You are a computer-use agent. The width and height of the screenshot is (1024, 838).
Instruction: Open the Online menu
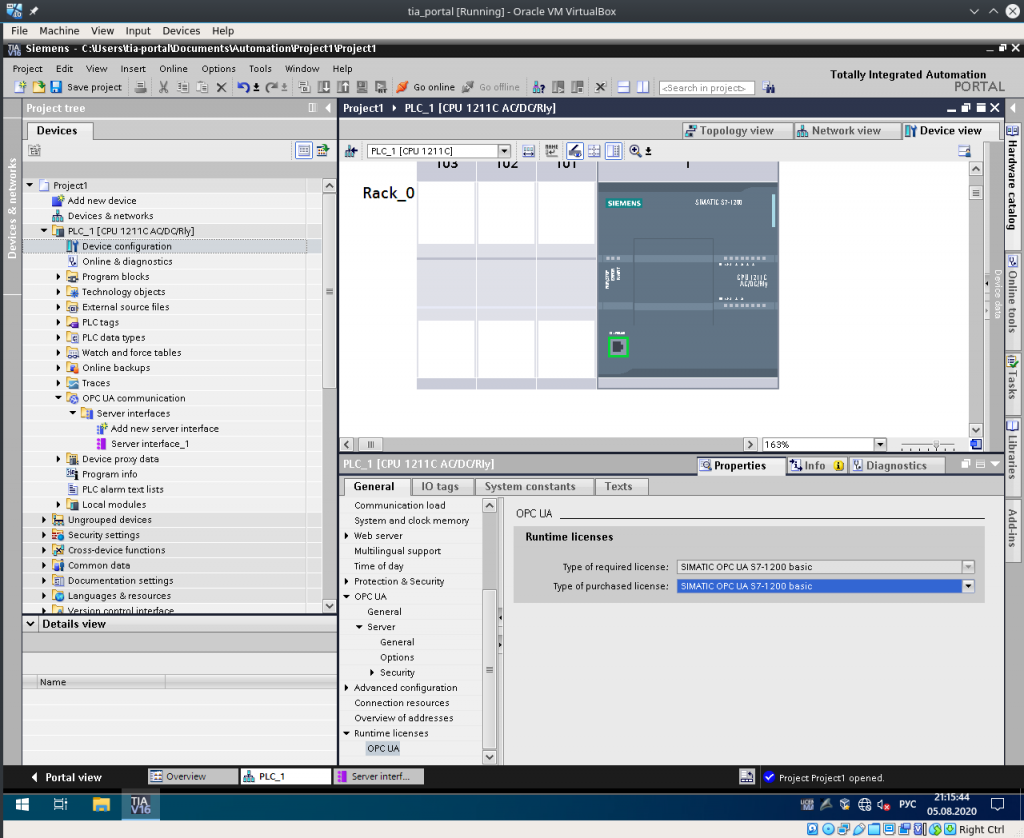click(173, 69)
